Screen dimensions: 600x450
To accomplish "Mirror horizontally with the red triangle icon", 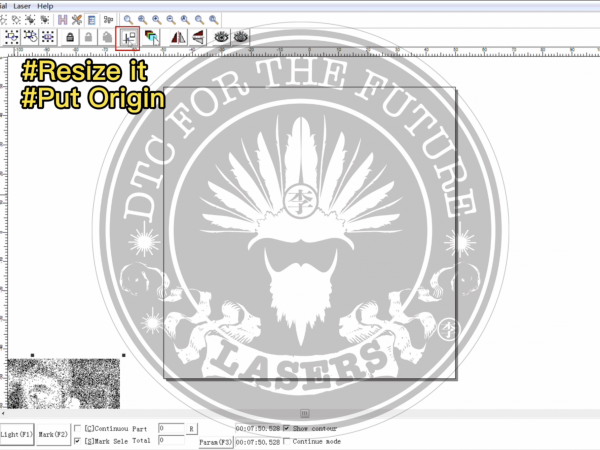I will 178,38.
